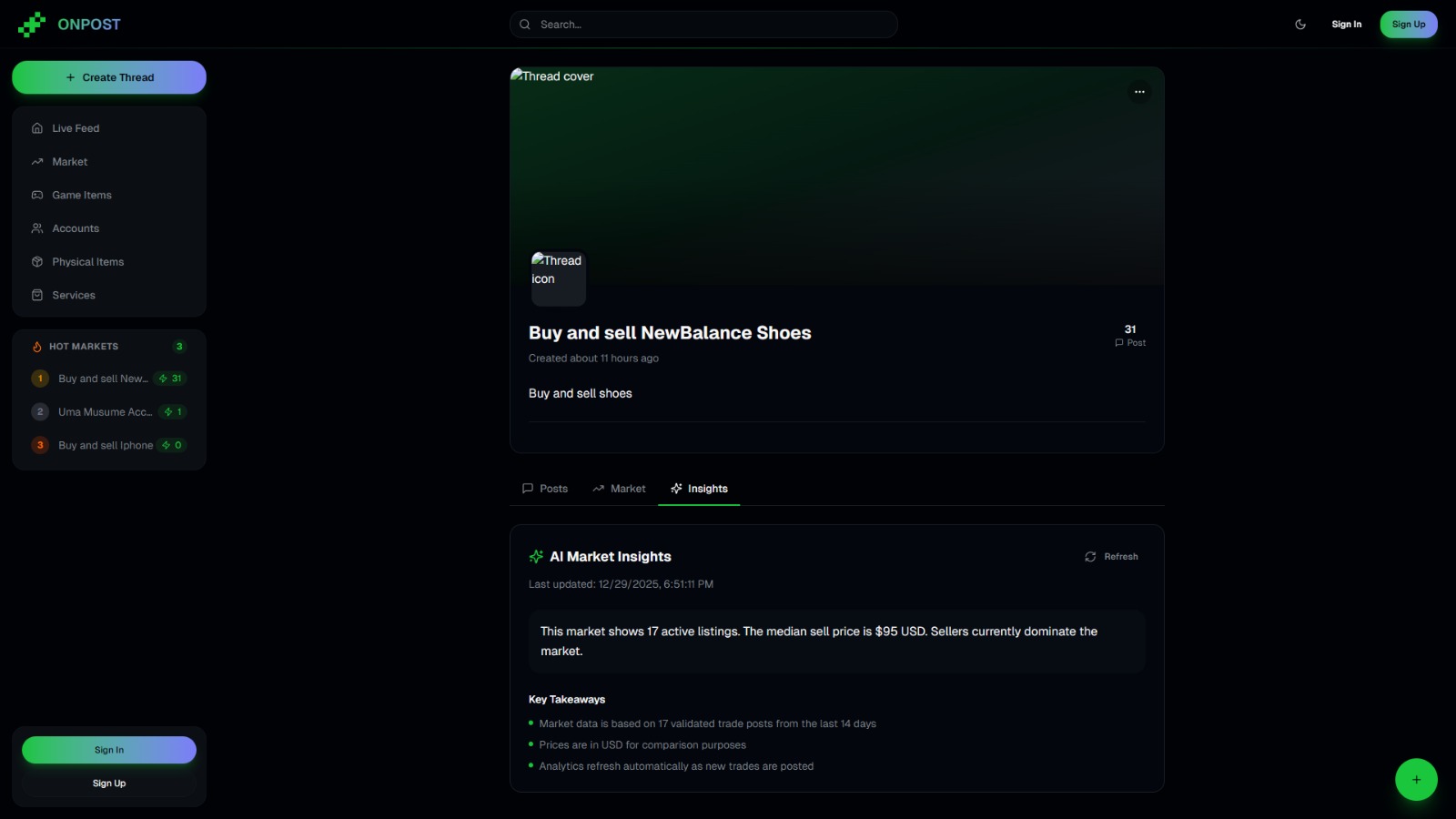Click takeaway Prices are in USD
The height and width of the screenshot is (819, 1456).
[x=642, y=745]
